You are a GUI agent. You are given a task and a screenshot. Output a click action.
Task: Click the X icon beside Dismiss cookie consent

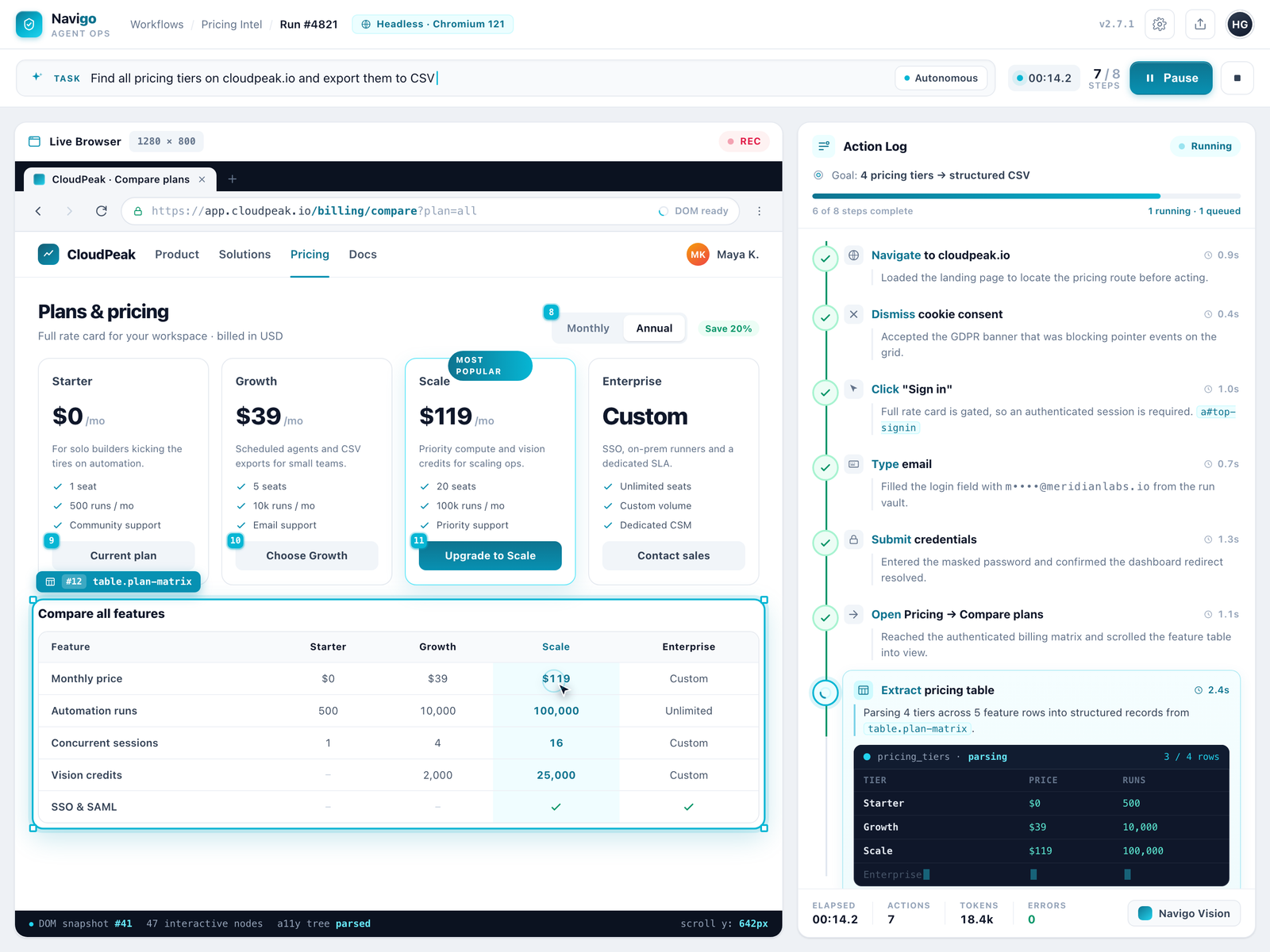click(x=854, y=314)
